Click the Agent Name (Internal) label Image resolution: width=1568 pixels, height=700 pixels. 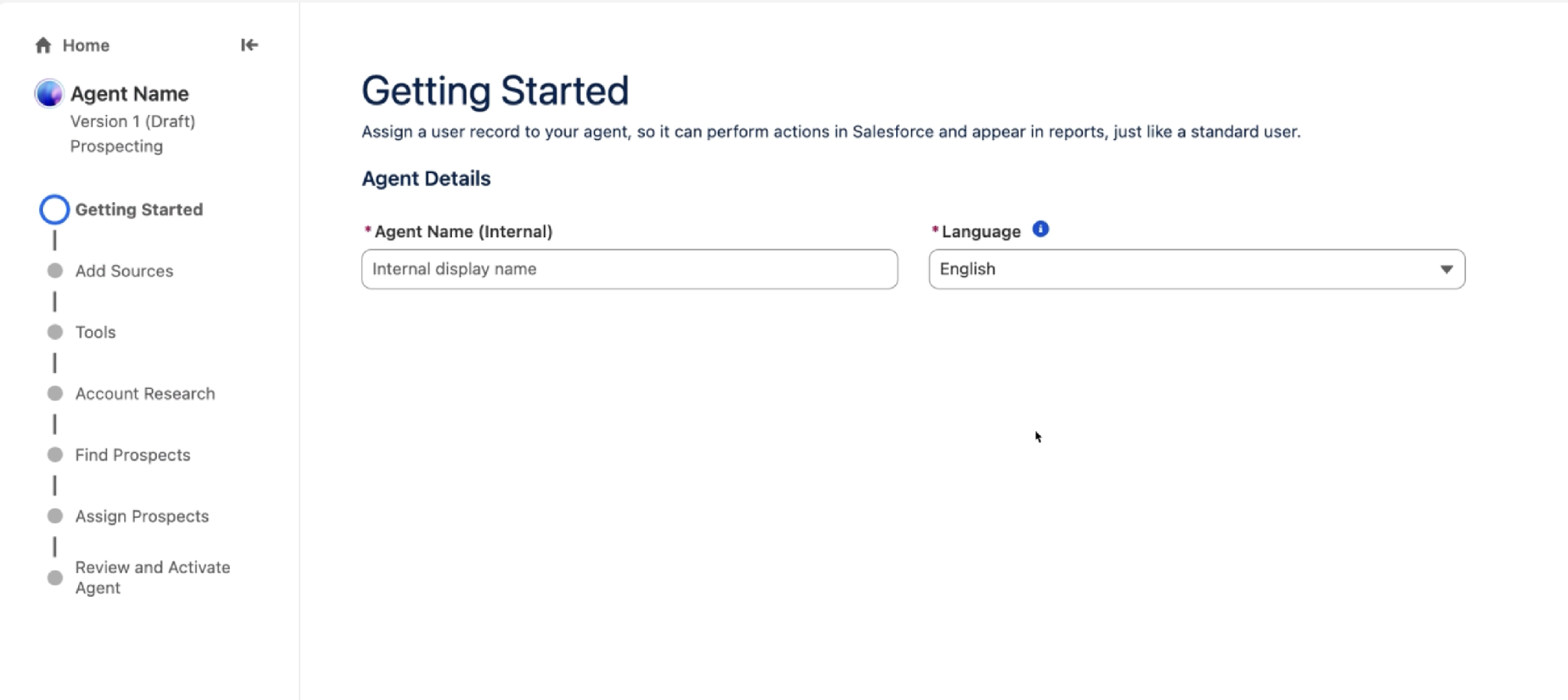(x=463, y=231)
